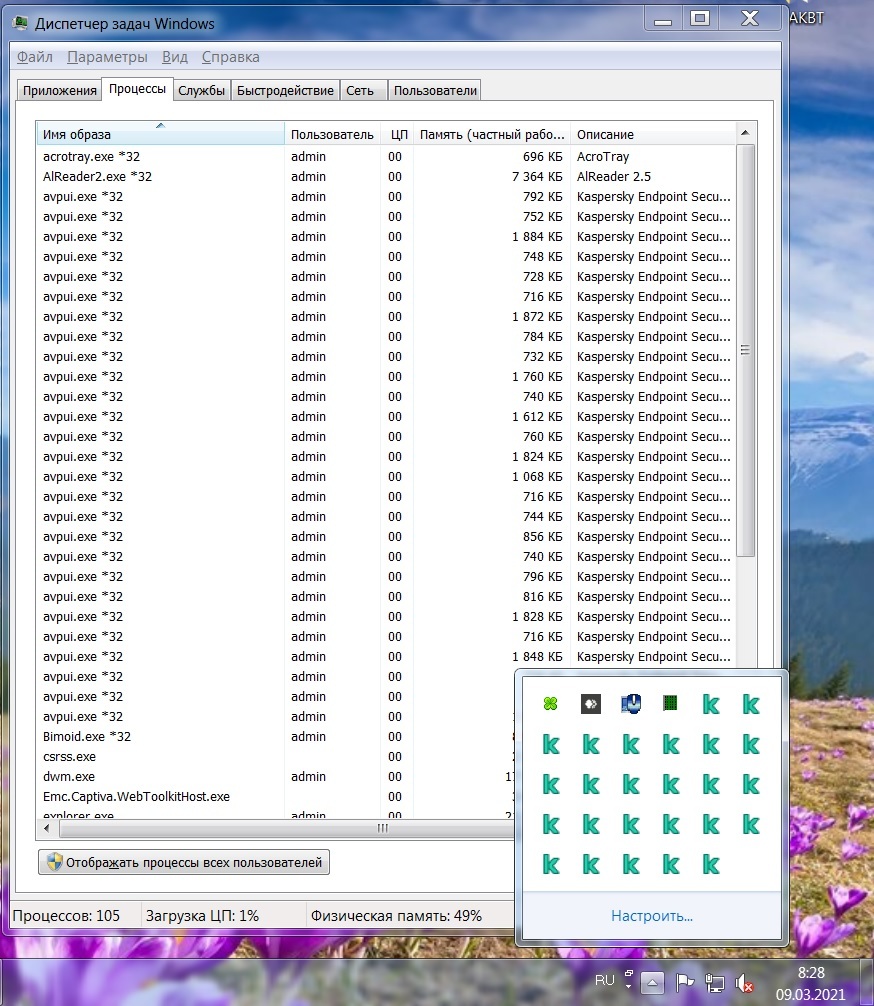Open the blue mouse tray icon

point(631,704)
